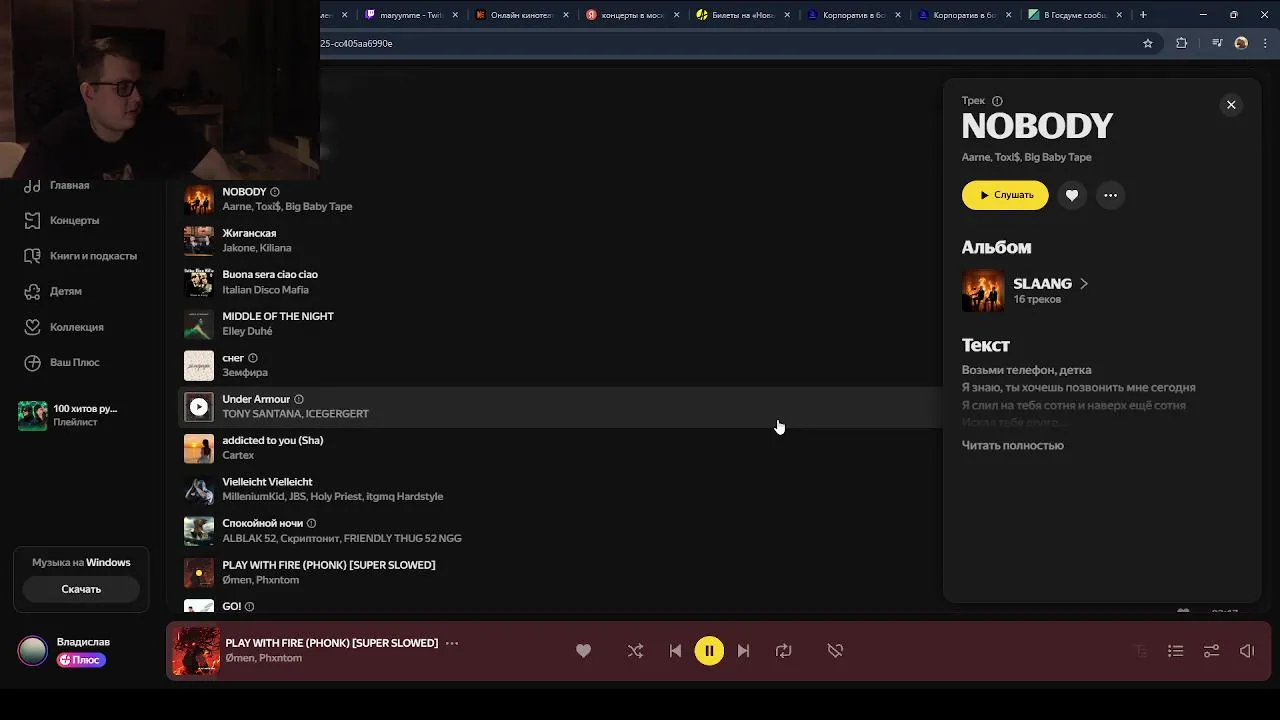Dislike the playing track with crossed heart

[x=835, y=651]
